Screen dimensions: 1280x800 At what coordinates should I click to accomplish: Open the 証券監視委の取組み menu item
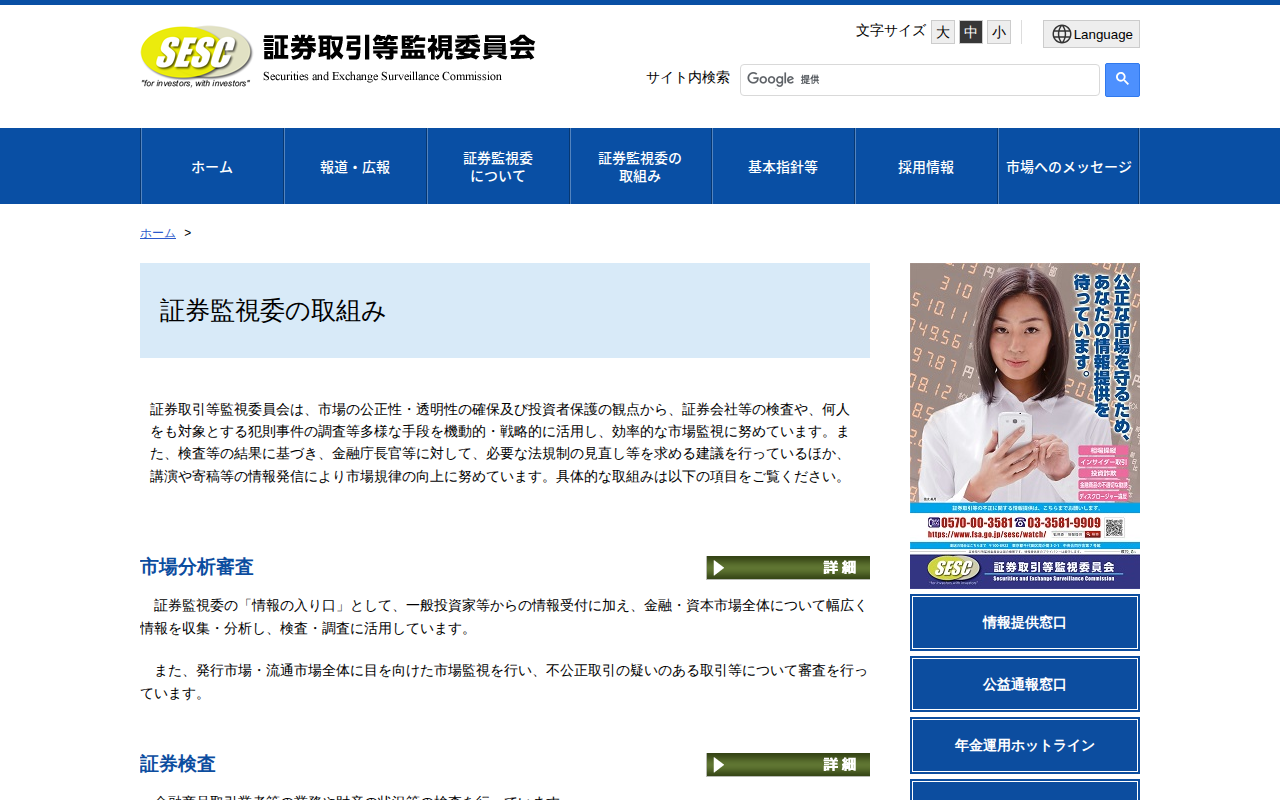click(x=641, y=166)
